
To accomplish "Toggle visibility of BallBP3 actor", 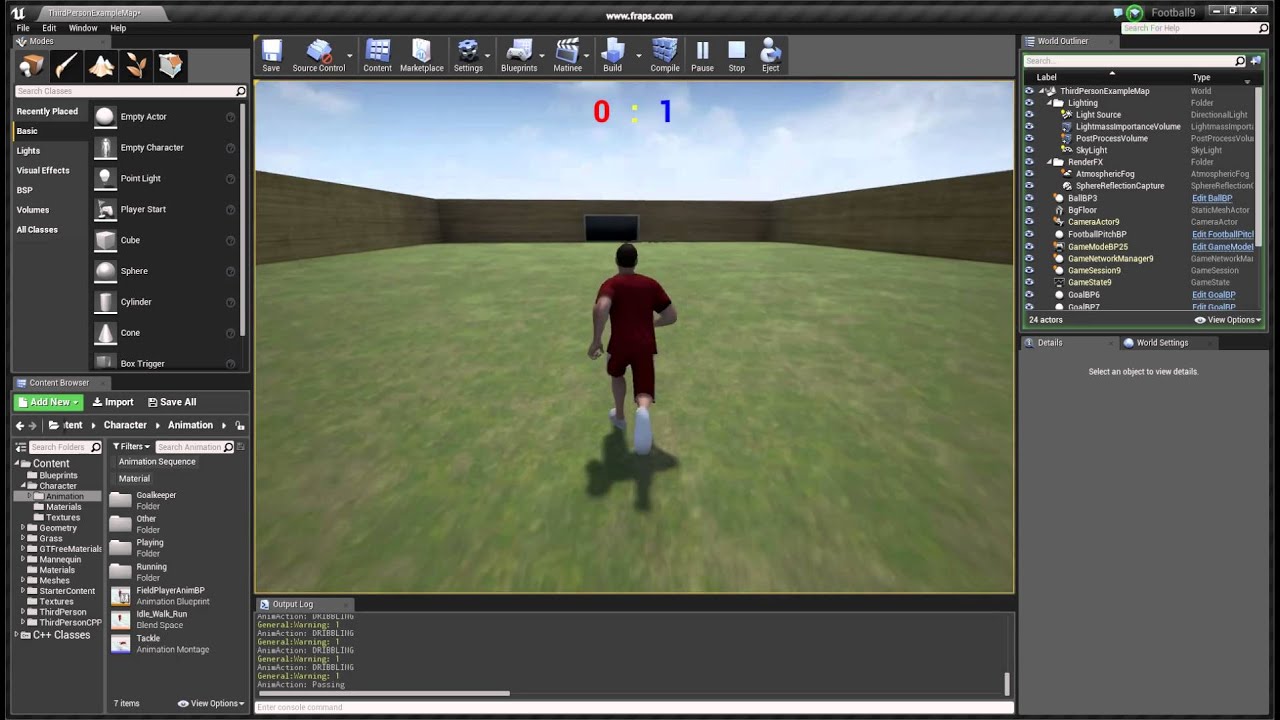I will point(1029,198).
